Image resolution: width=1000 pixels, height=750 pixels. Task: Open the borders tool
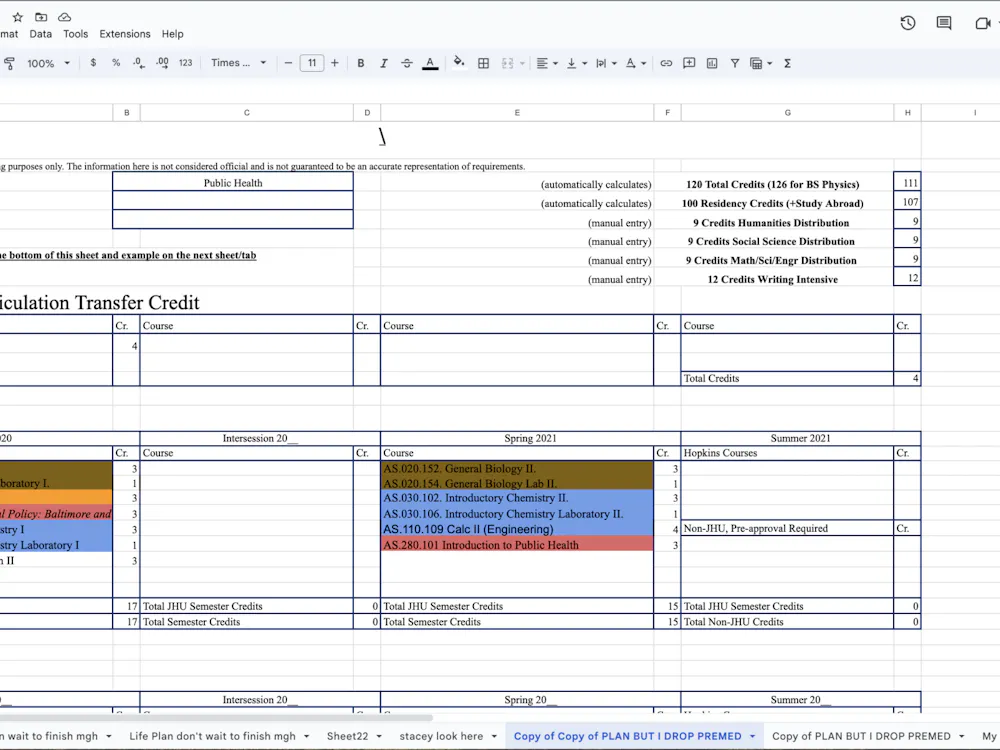click(x=483, y=63)
